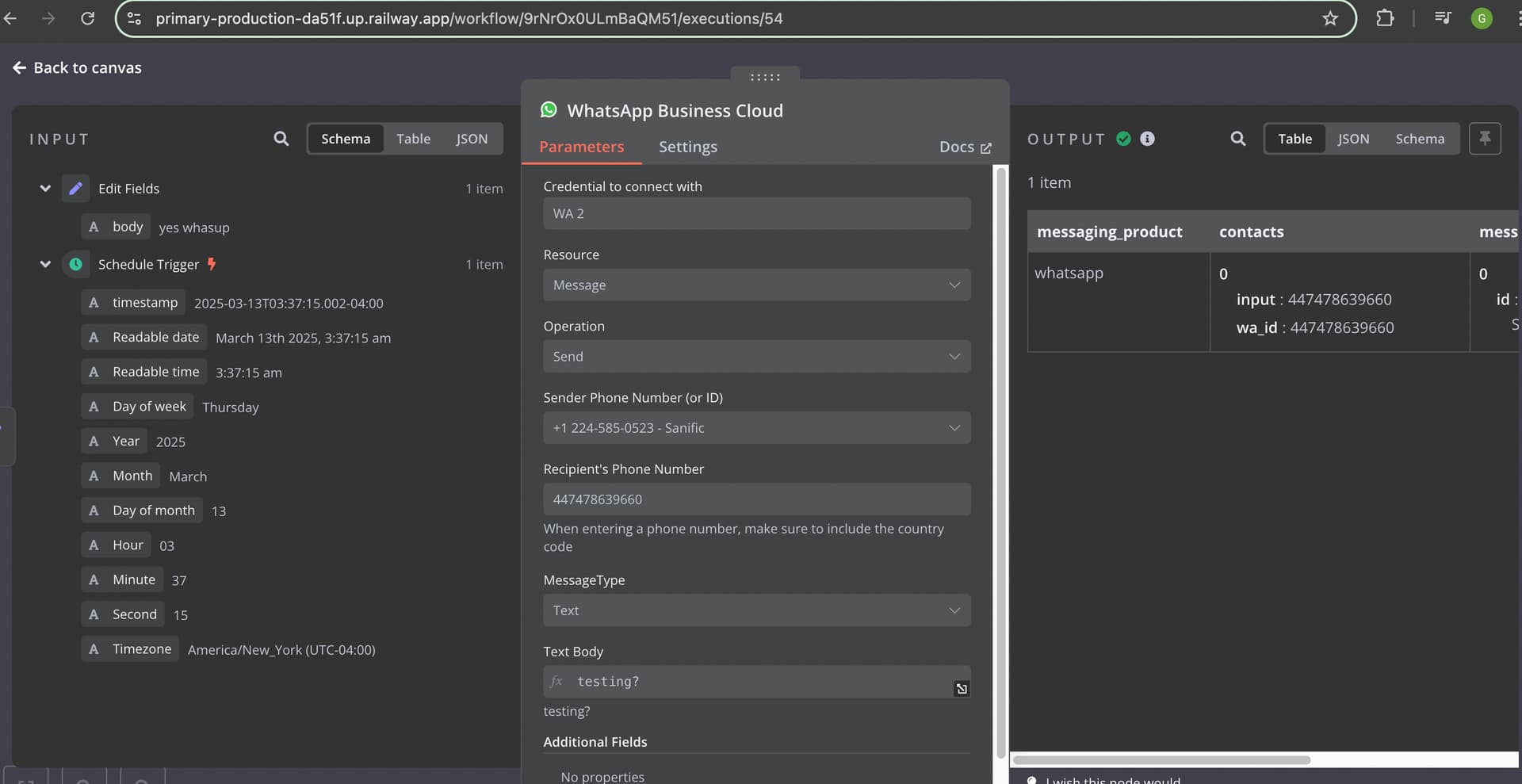The width and height of the screenshot is (1522, 784).
Task: Bookmark page with the star icon
Action: (1330, 18)
